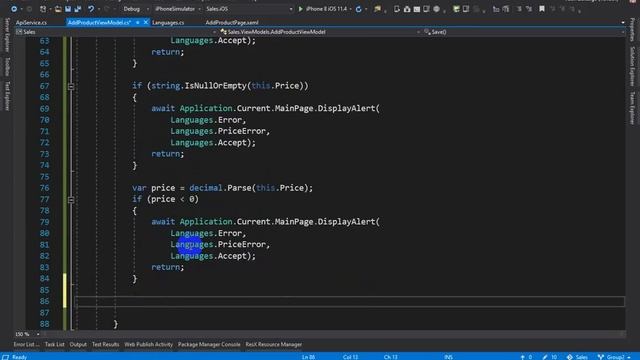Open the ResX Resource Manager tab

[x=273, y=344]
